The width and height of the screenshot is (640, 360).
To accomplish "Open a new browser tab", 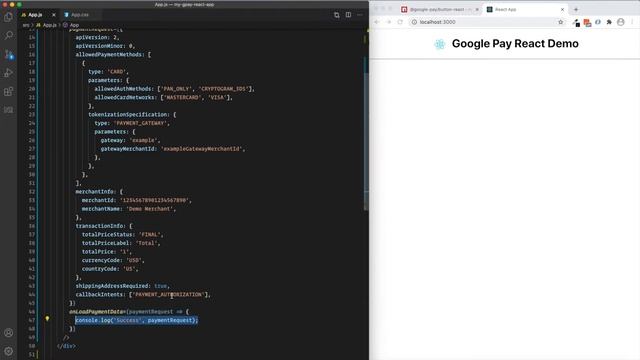I will [x=576, y=9].
